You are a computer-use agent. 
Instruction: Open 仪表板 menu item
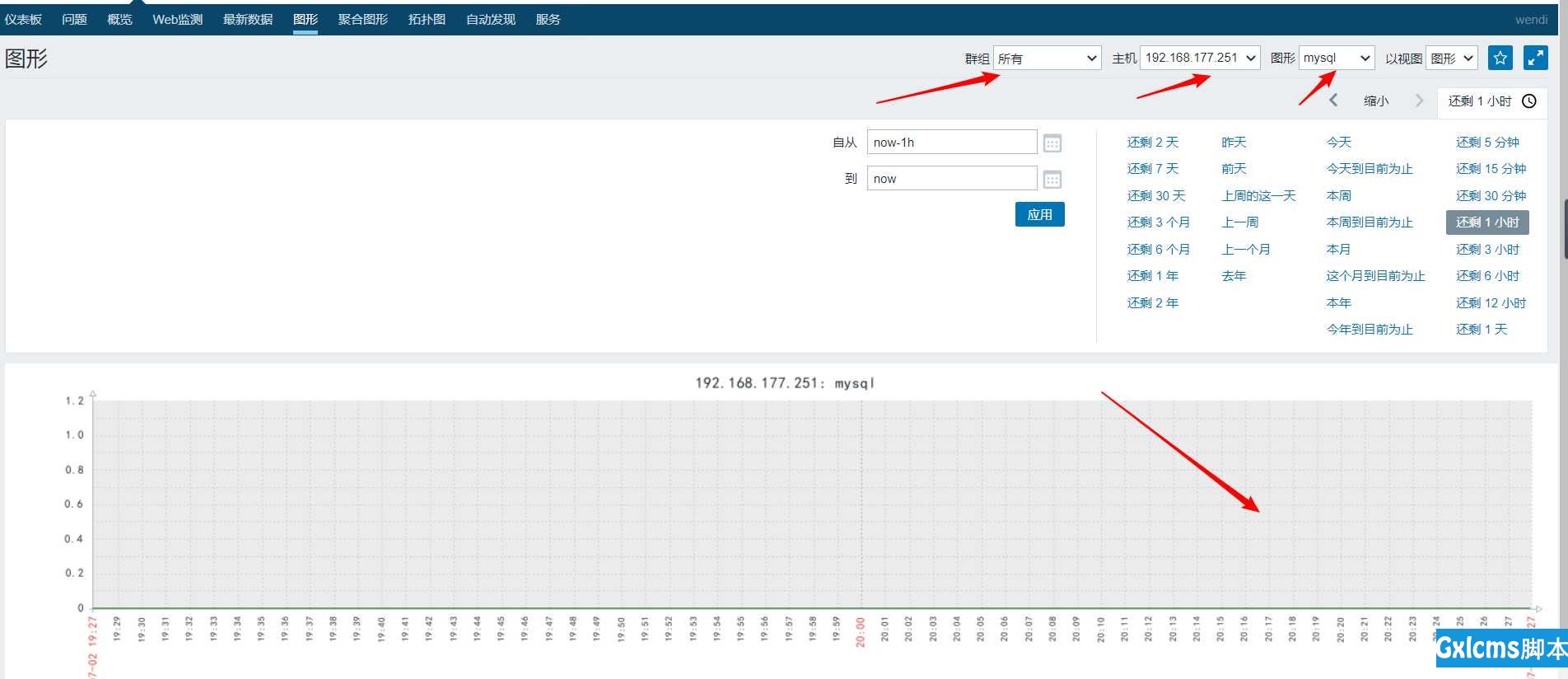pos(23,19)
